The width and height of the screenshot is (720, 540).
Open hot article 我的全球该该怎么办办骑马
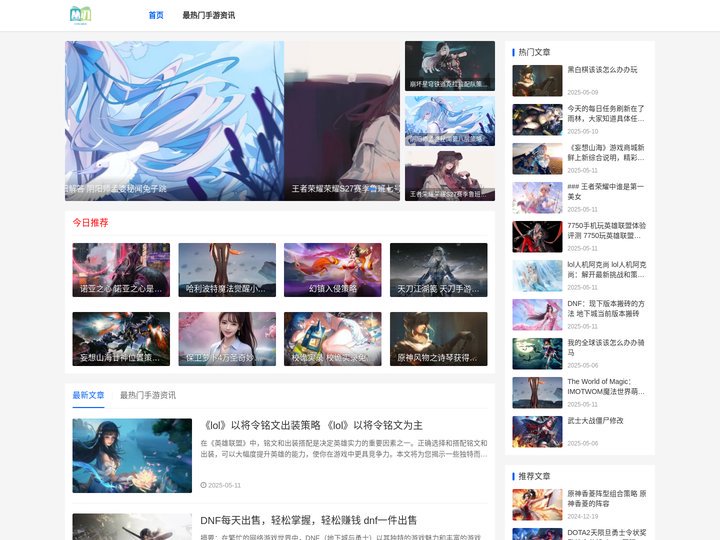tap(606, 348)
